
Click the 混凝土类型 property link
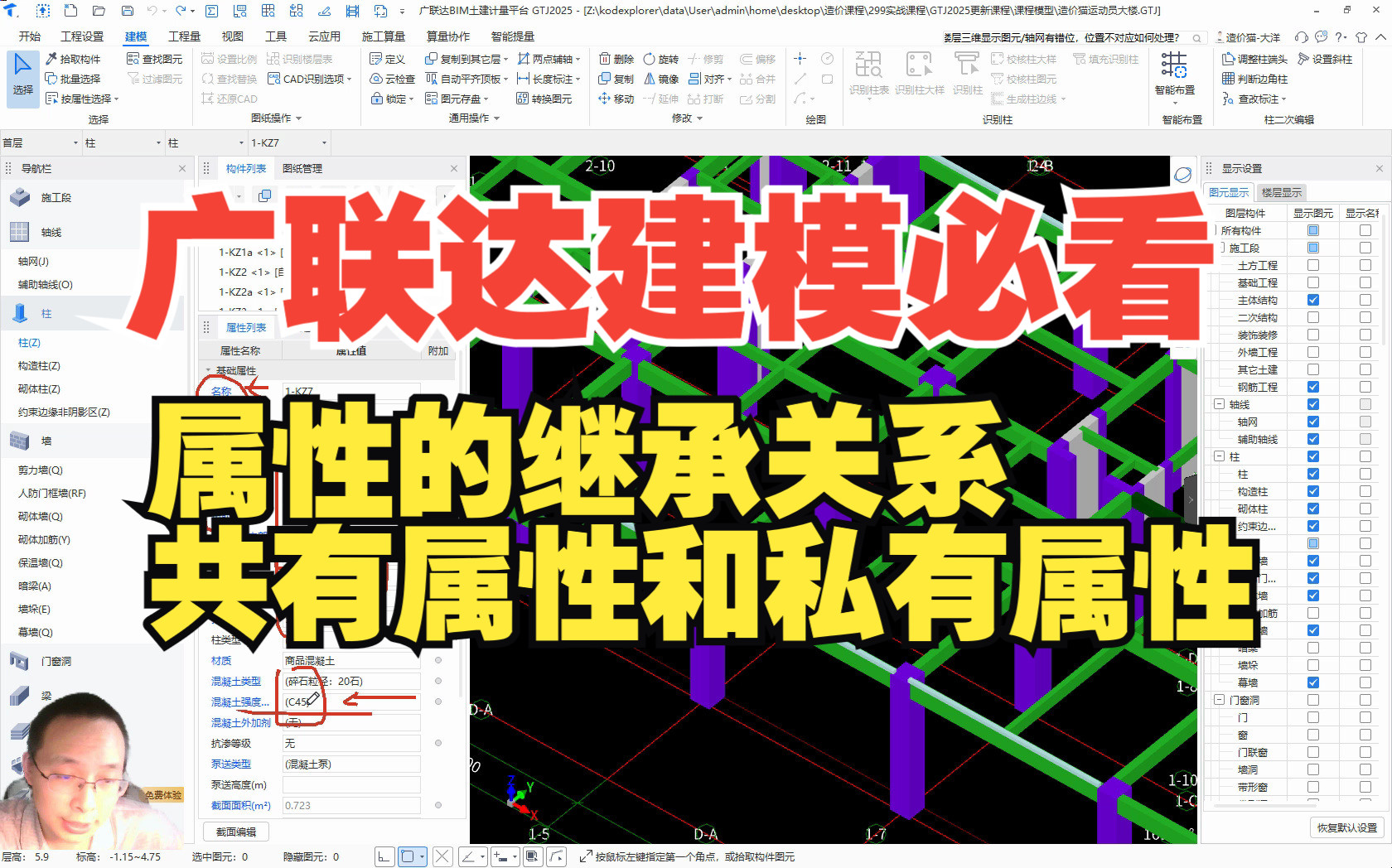(x=236, y=681)
